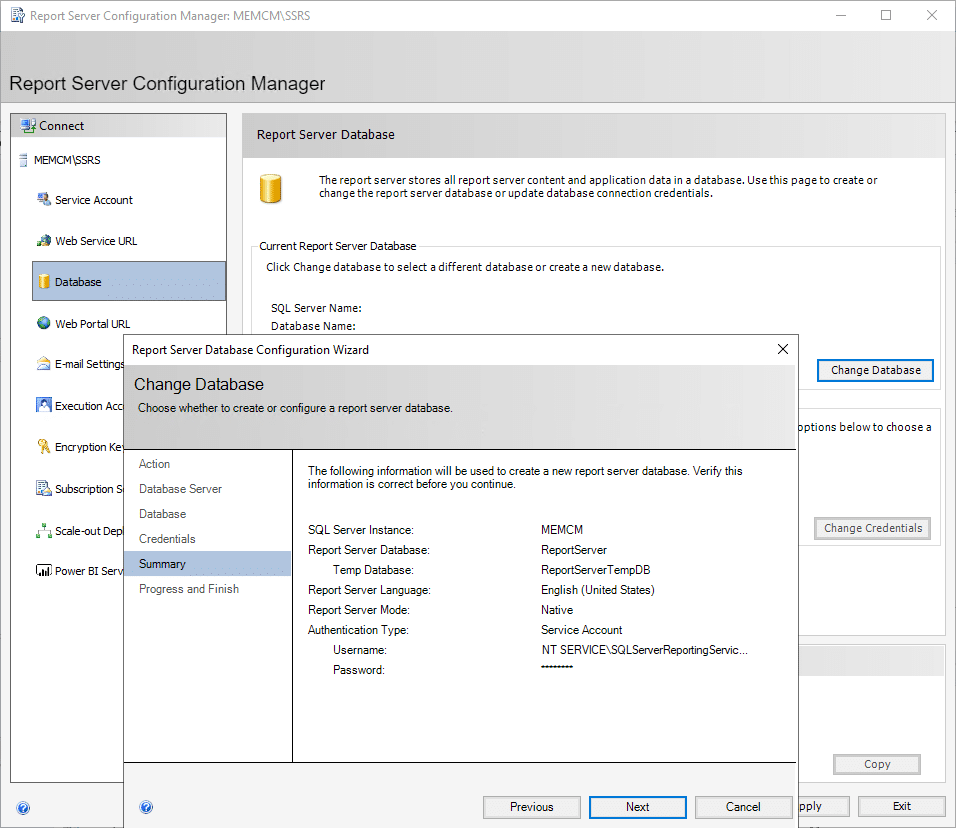
Task: Select the Credentials wizard step
Action: click(167, 539)
